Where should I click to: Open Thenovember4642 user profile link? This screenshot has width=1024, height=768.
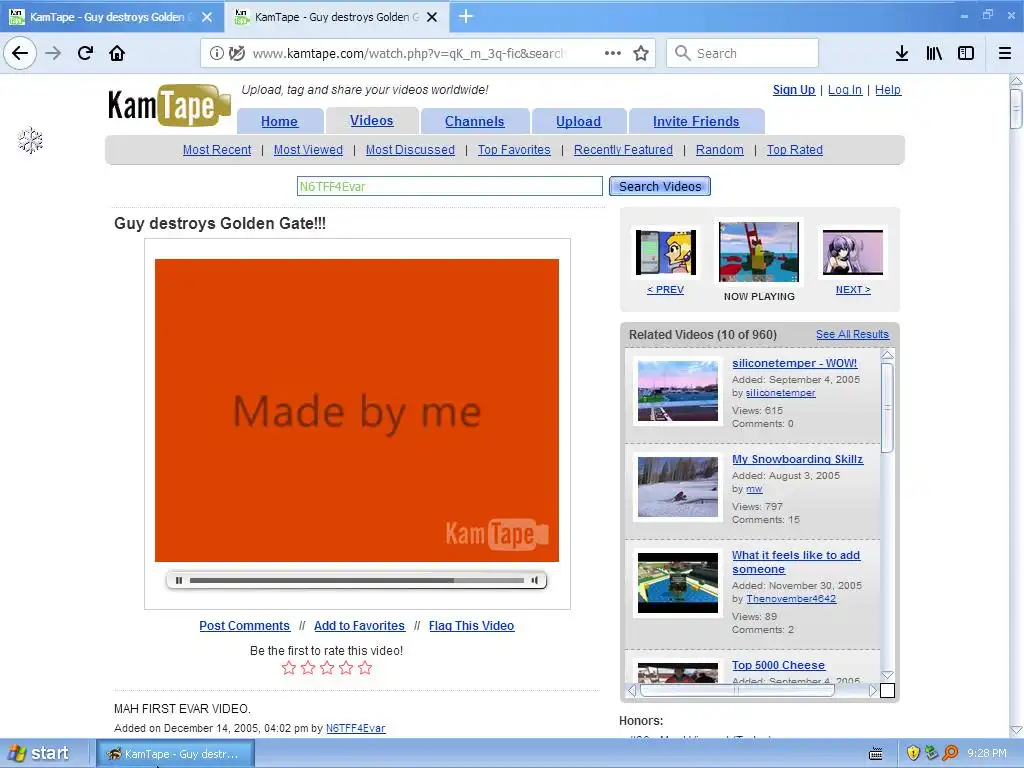pyautogui.click(x=791, y=599)
